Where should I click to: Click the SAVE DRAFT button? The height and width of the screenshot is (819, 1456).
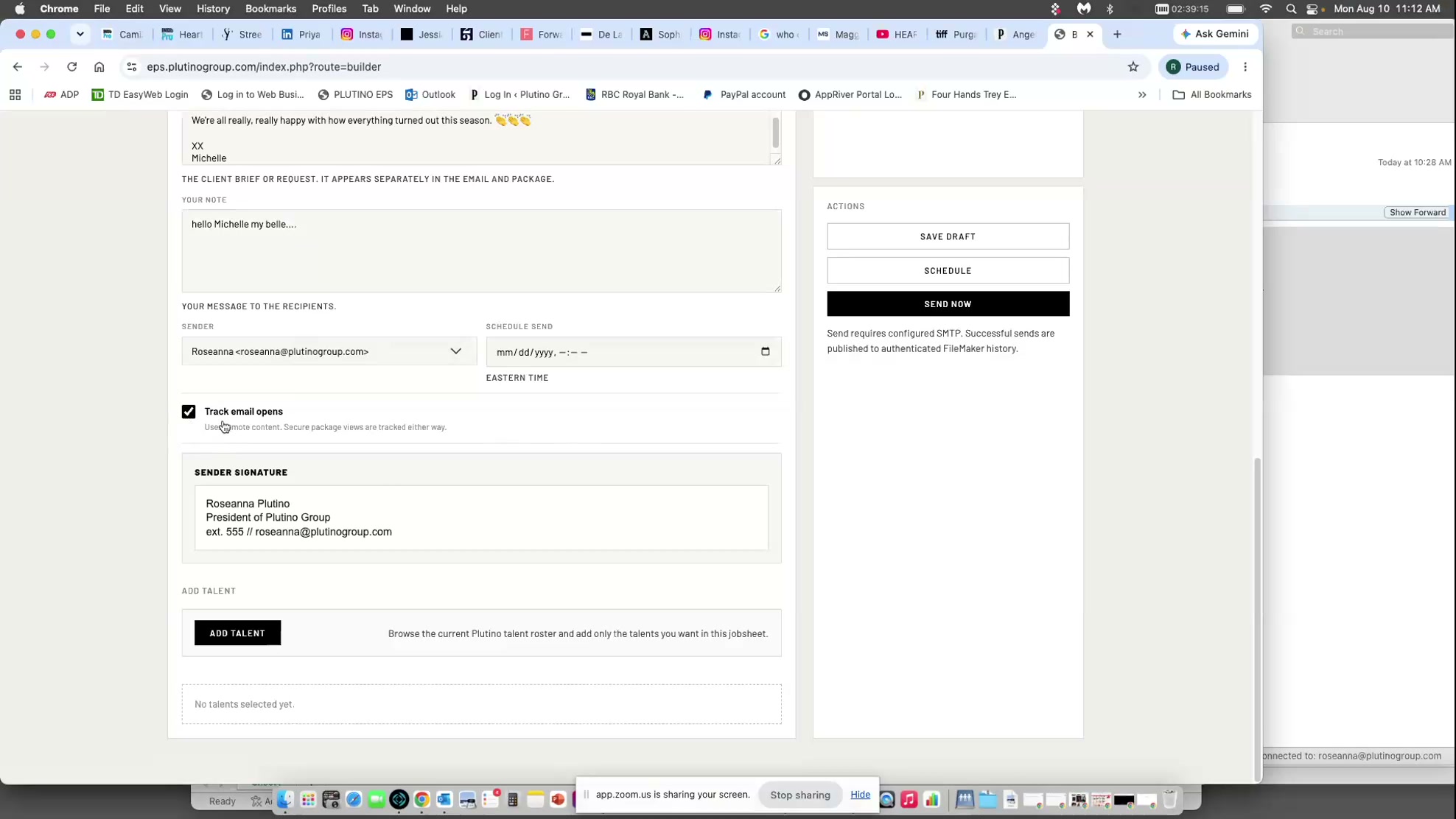pyautogui.click(x=948, y=236)
